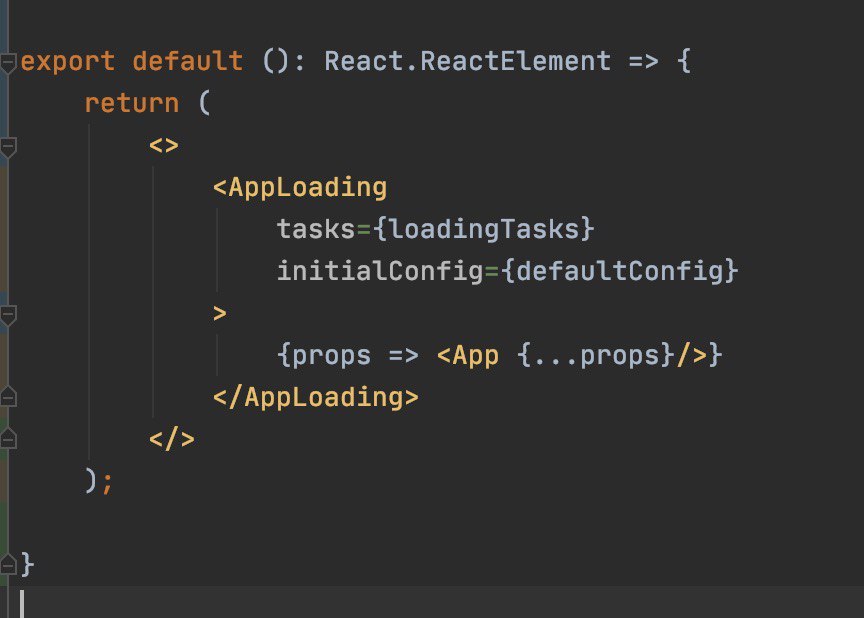The width and height of the screenshot is (864, 618).
Task: Click the closing '</AppLoading>' tag
Action: pos(316,398)
